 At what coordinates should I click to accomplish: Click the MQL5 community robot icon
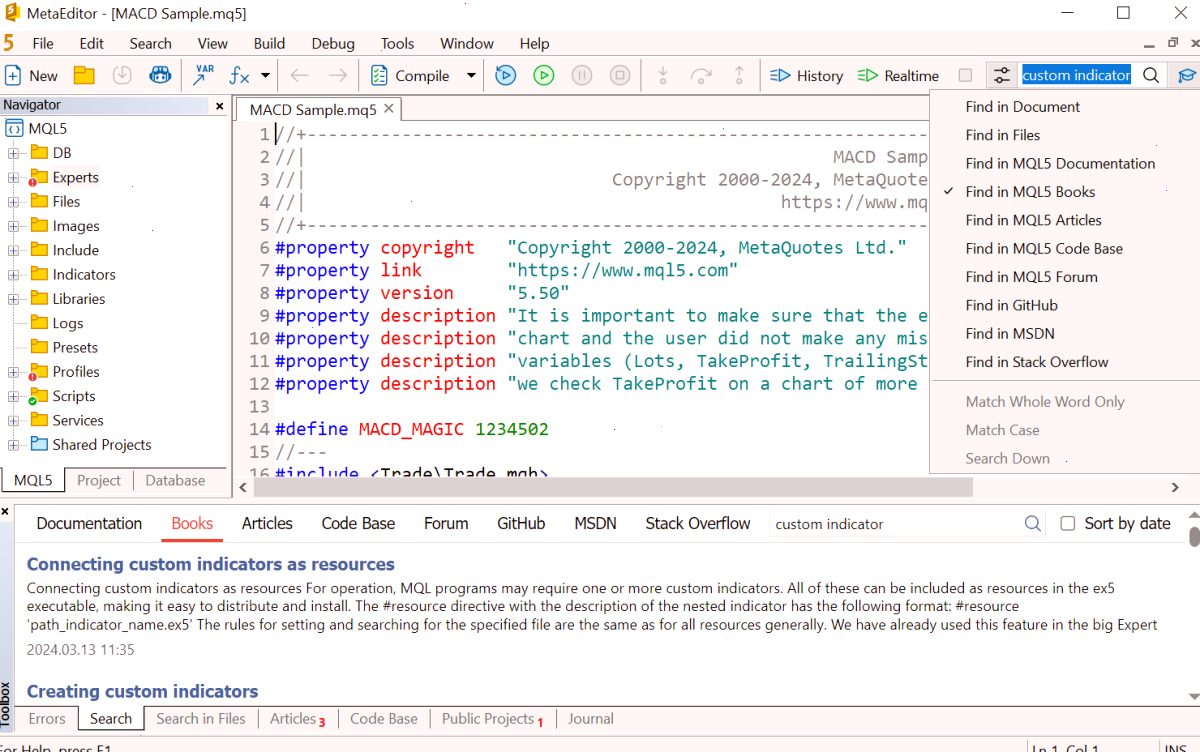160,75
